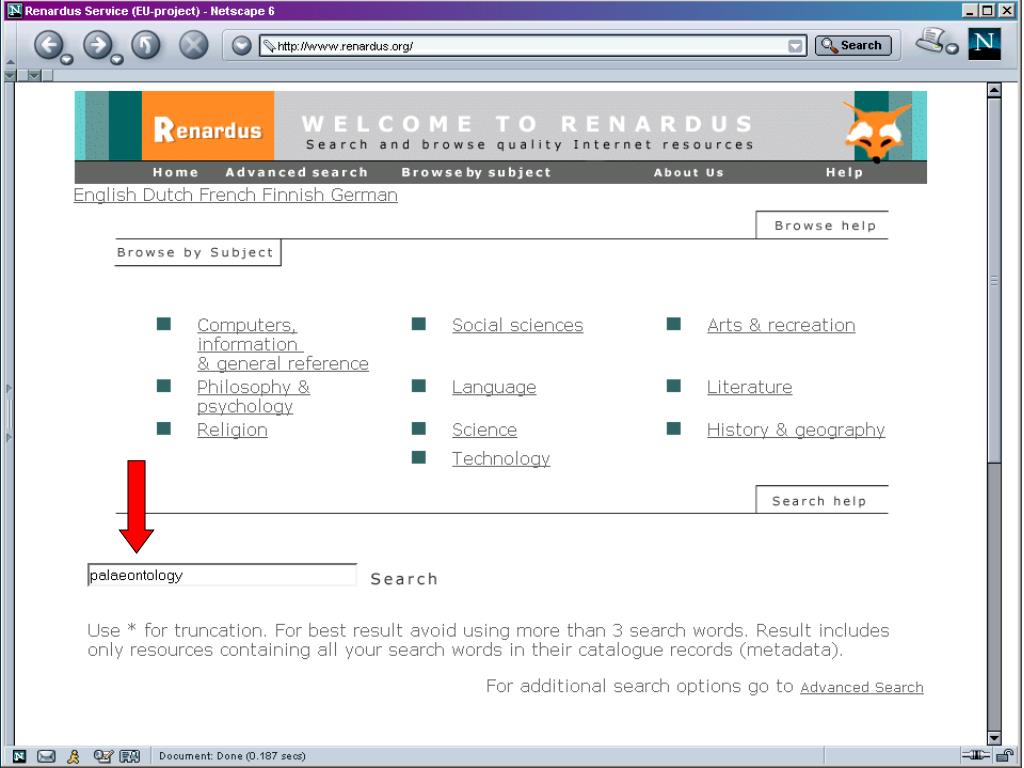The height and width of the screenshot is (768, 1024).
Task: Open the URL bar history dropdown arrow
Action: (x=795, y=46)
